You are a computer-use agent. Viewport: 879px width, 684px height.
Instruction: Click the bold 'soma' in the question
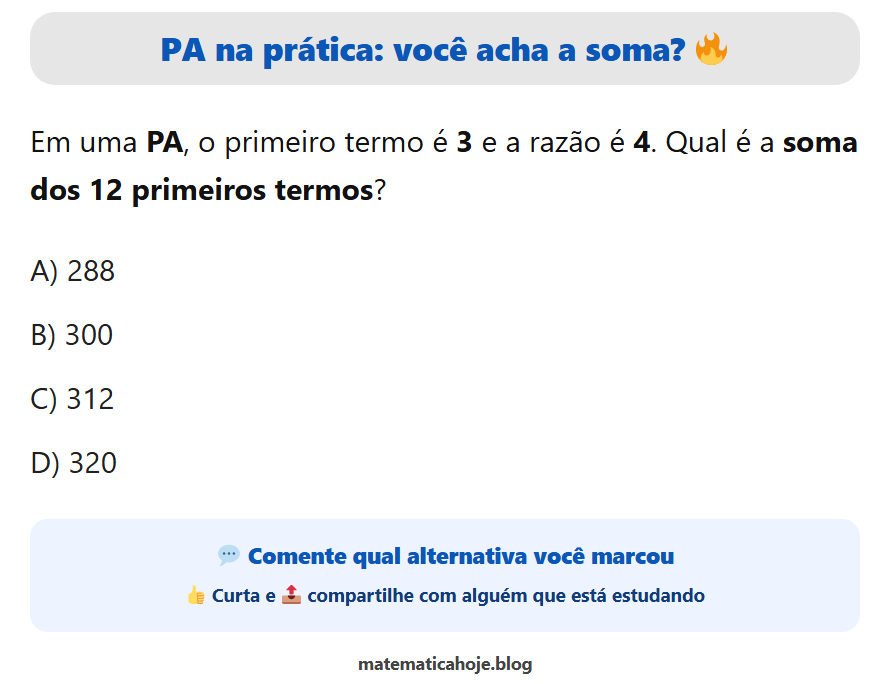[820, 142]
